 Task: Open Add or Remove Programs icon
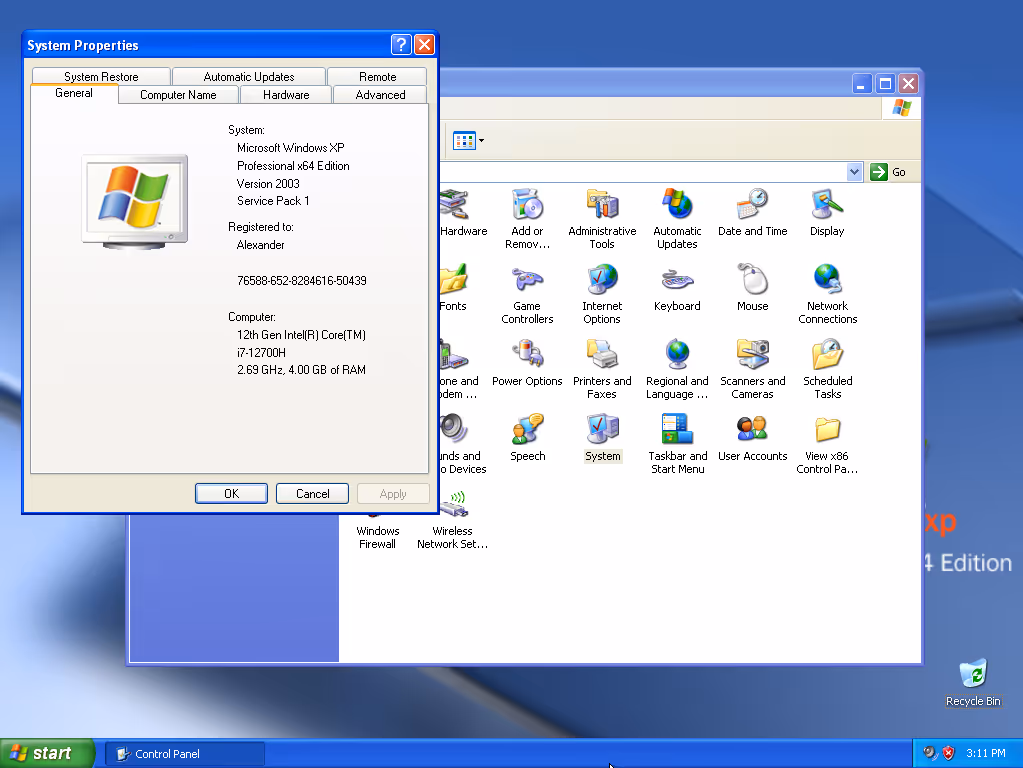527,219
